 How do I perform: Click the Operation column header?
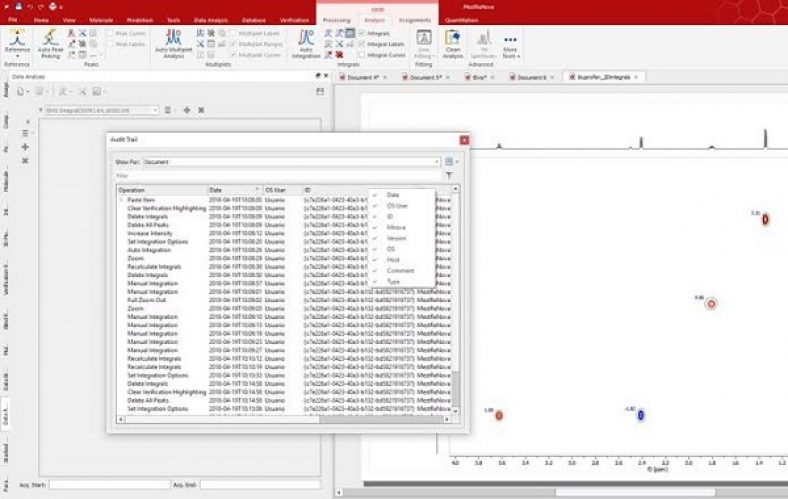[x=162, y=190]
